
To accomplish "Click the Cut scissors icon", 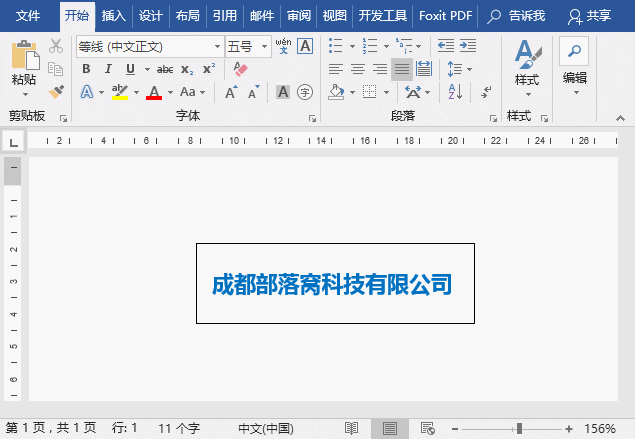I will click(x=56, y=46).
